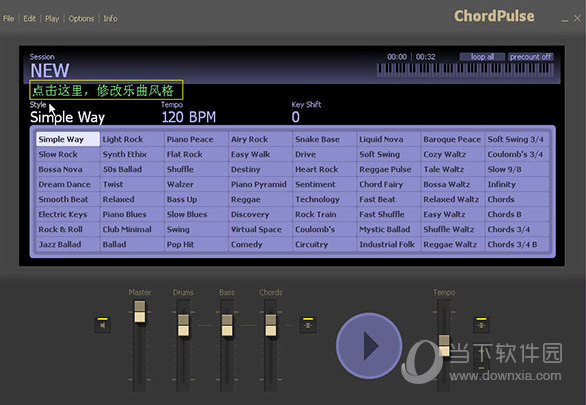
Task: Pick the Dream Dance style
Action: [x=68, y=184]
